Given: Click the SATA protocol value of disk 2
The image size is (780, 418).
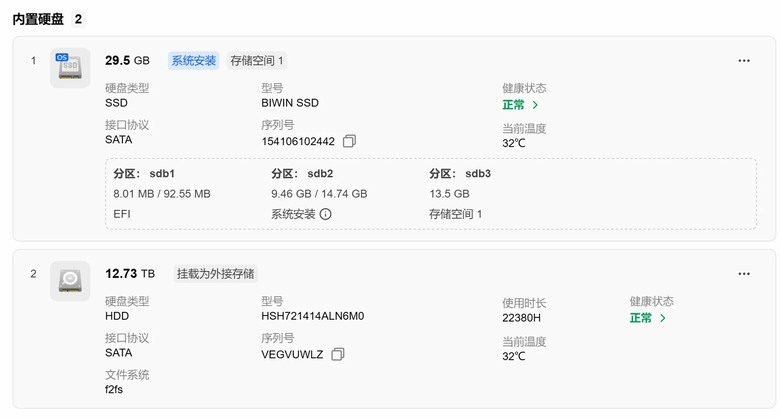Looking at the screenshot, I should [x=118, y=353].
